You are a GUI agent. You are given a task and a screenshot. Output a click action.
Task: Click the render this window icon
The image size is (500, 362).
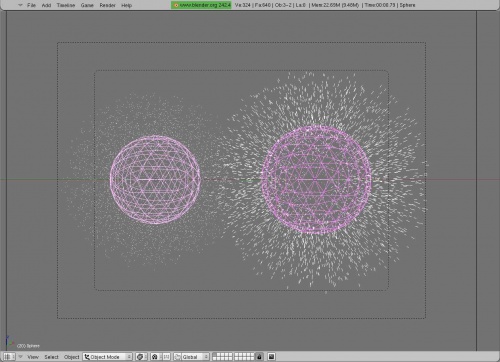271,357
